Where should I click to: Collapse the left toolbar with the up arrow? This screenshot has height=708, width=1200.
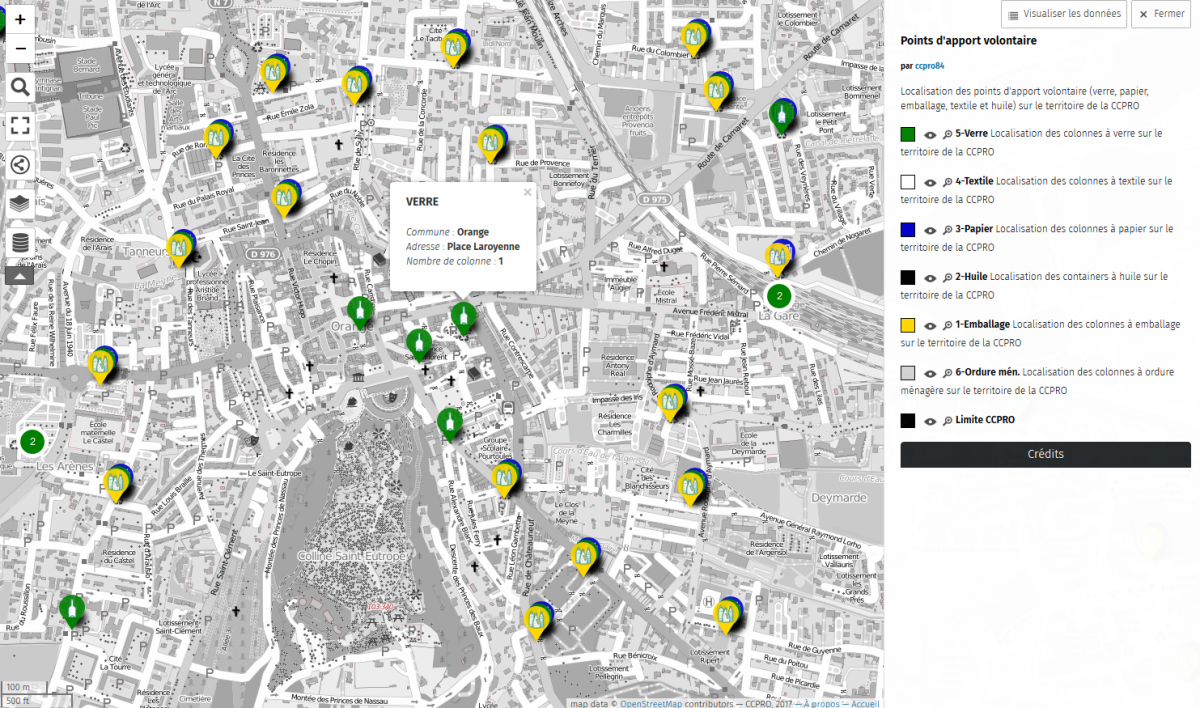coord(20,274)
